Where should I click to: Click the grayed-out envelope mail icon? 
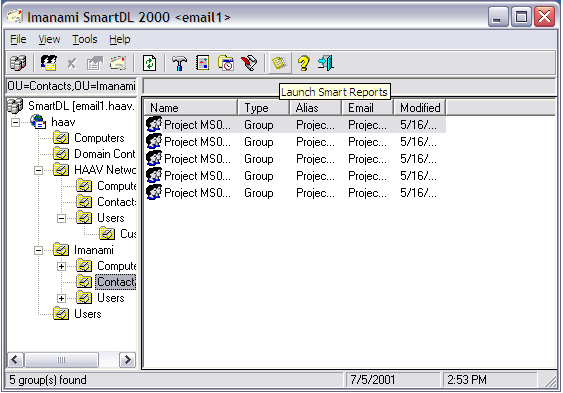tap(118, 63)
